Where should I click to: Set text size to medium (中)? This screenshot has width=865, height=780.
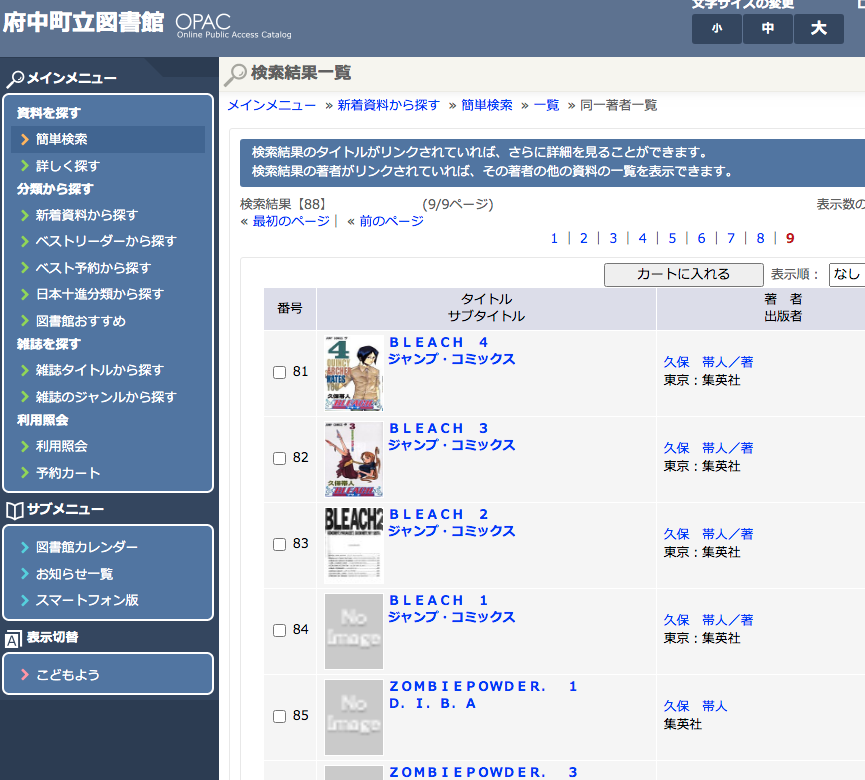[768, 29]
